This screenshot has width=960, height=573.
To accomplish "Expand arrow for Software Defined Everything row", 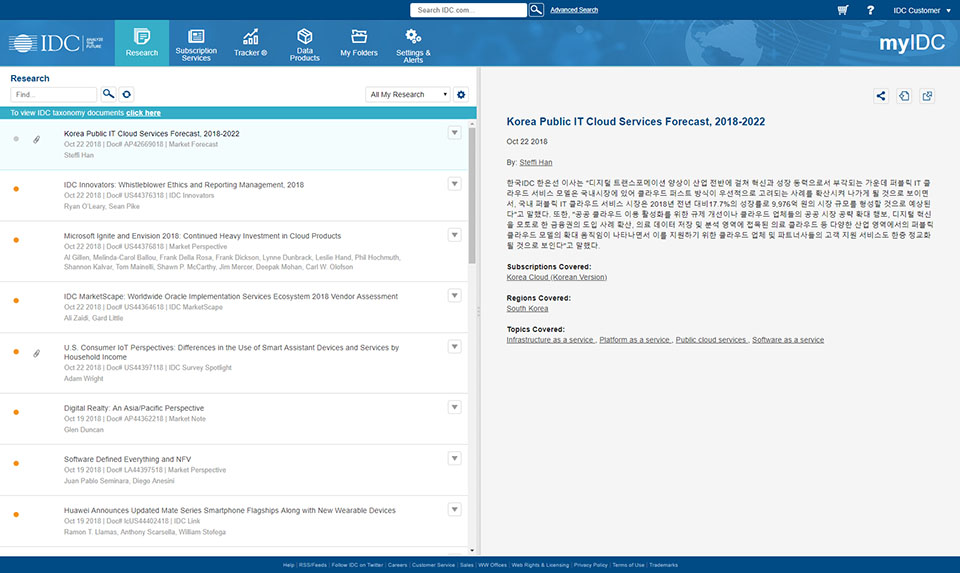I will pos(454,459).
